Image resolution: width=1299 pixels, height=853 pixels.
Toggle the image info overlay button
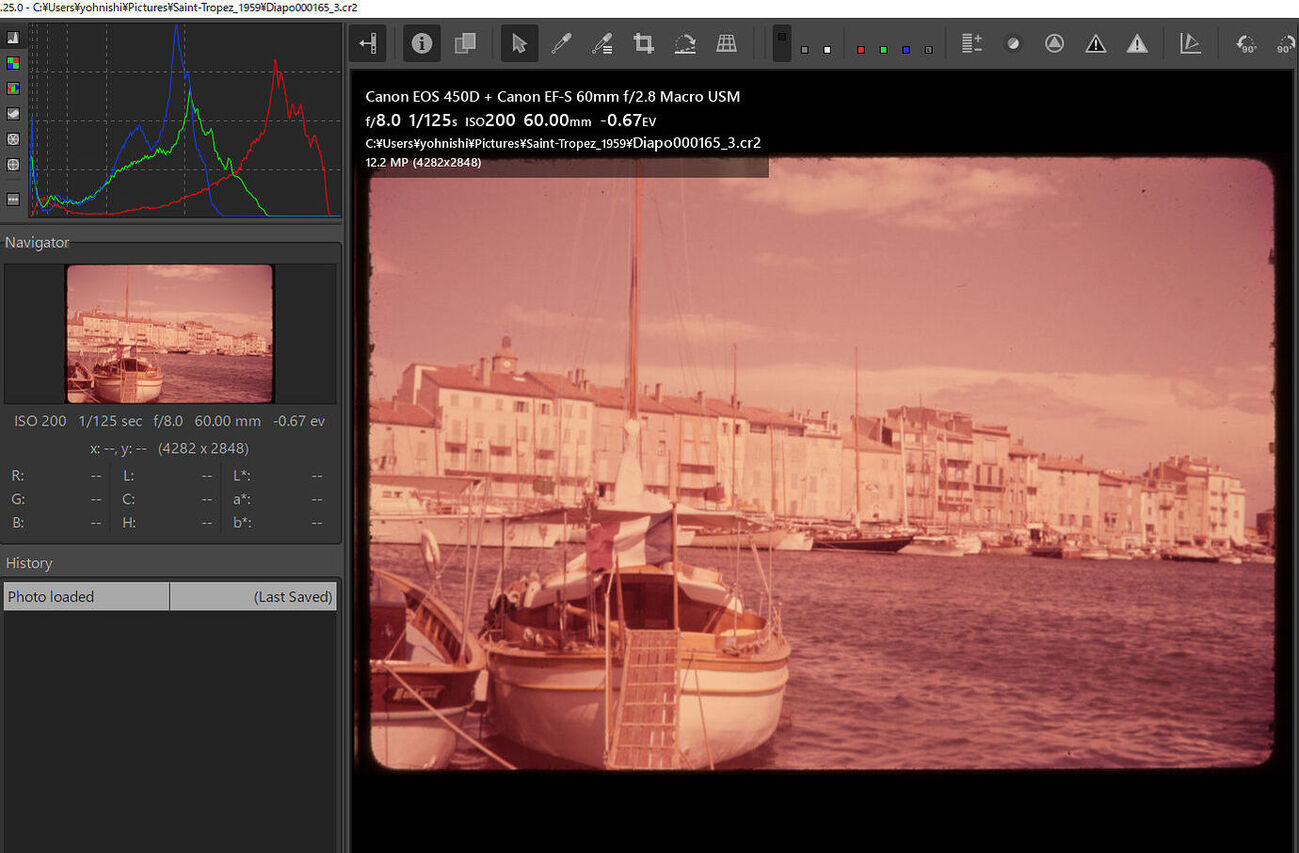click(x=422, y=43)
